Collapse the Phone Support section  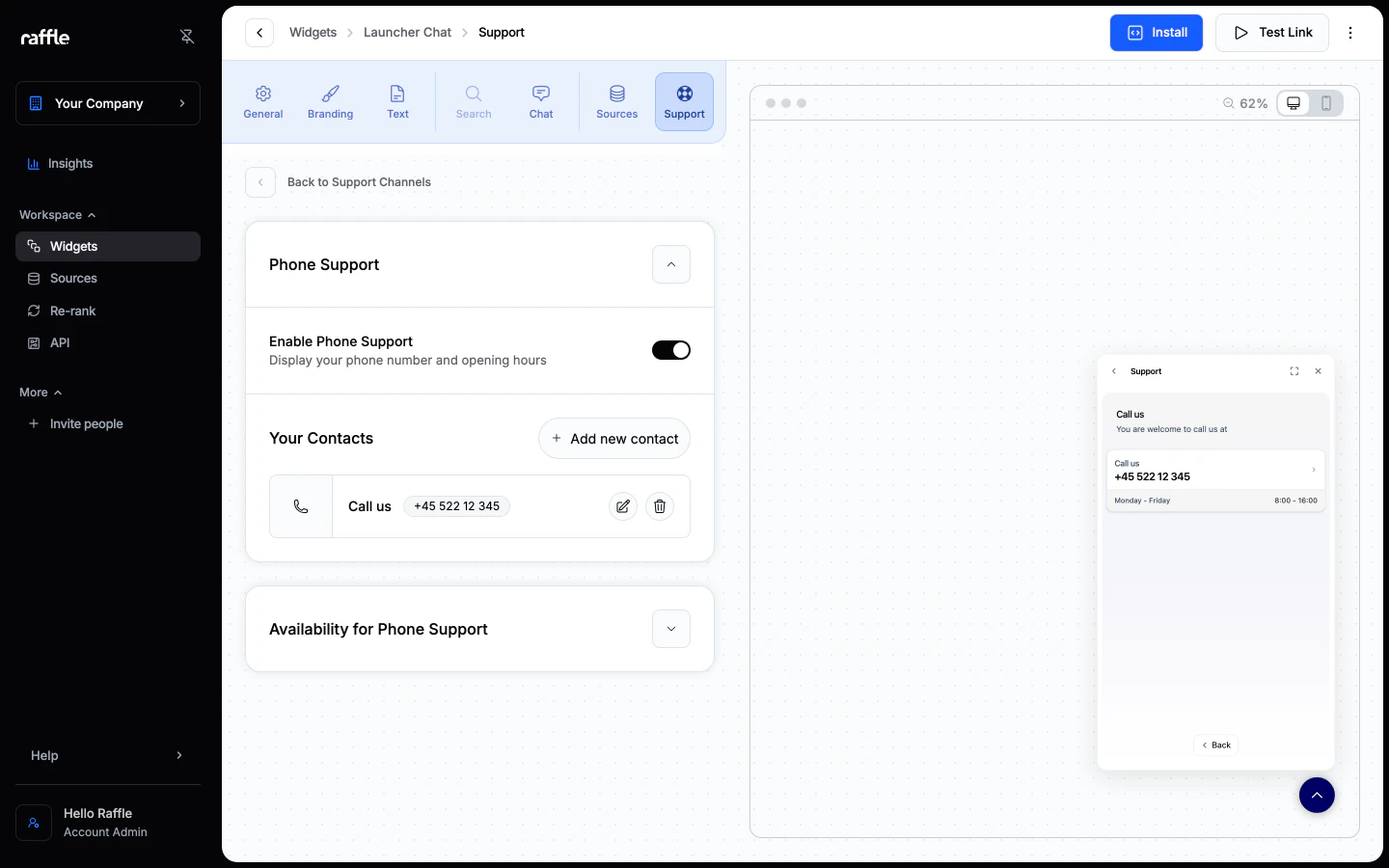[671, 264]
